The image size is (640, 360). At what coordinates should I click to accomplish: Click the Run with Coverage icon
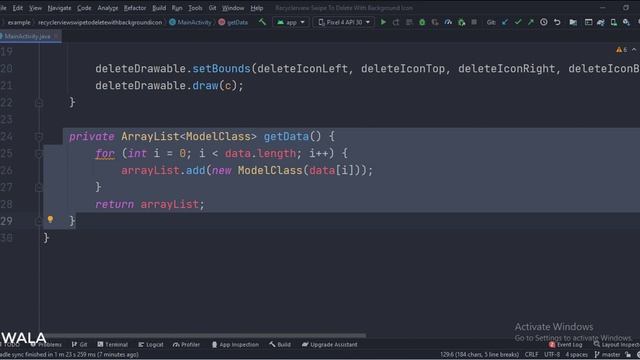tap(435, 22)
